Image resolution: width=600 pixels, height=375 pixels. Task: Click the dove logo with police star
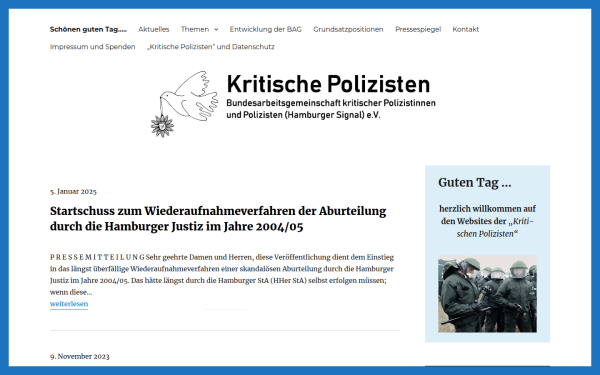184,104
